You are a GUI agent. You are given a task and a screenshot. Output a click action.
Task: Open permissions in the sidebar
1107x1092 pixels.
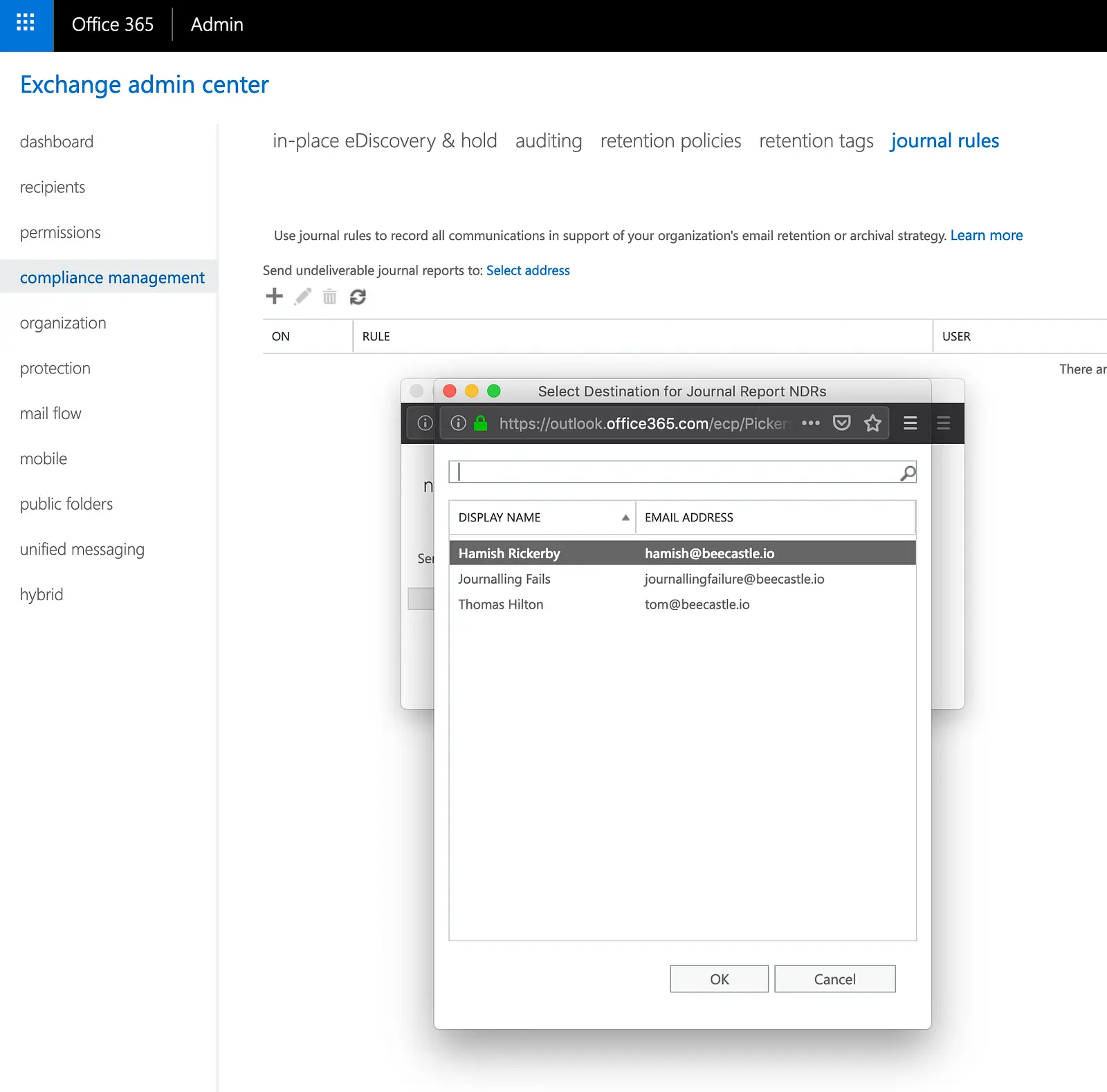click(x=60, y=232)
